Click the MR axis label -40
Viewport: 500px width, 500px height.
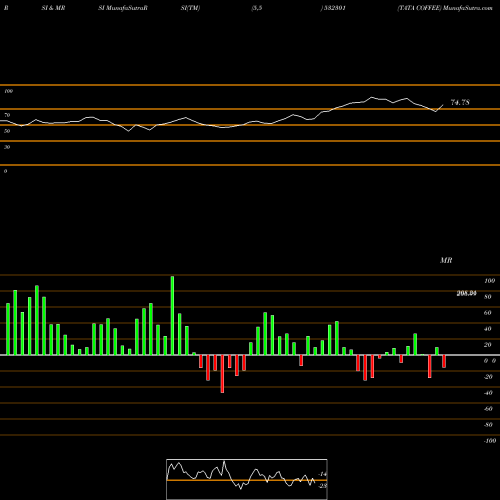point(488,393)
